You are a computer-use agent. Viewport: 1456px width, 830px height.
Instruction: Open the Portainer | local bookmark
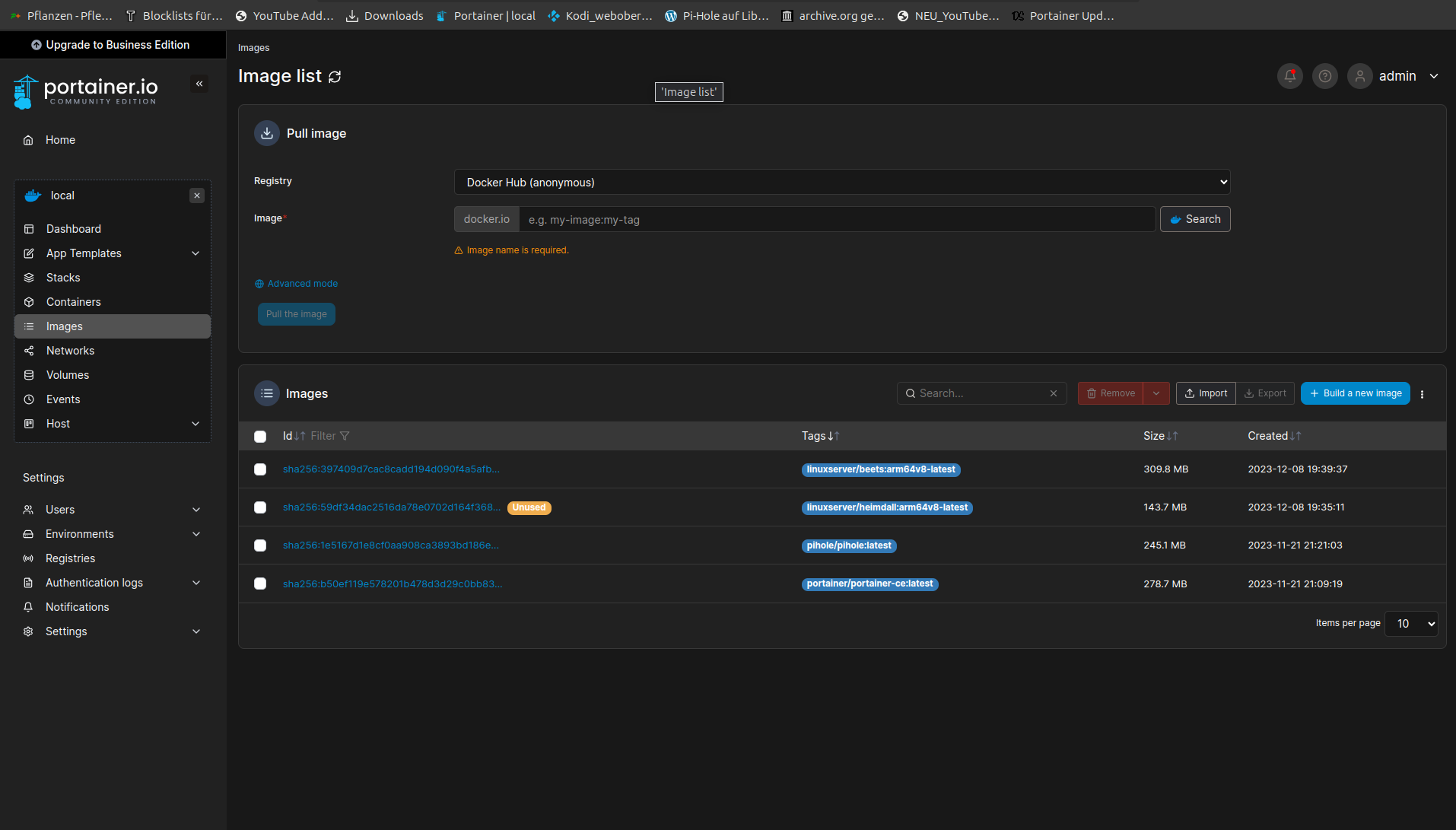pos(486,15)
